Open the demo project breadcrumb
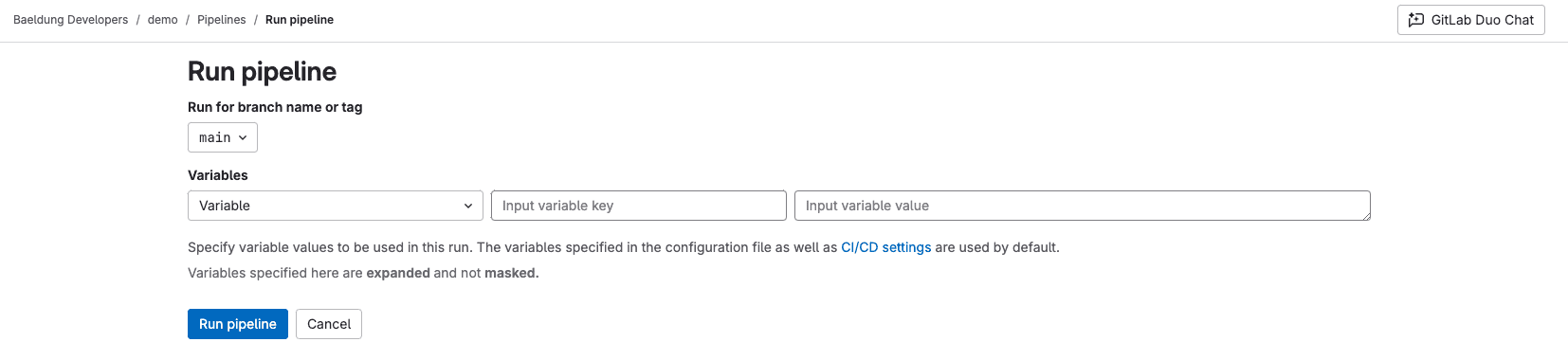This screenshot has width=1568, height=360. pyautogui.click(x=163, y=20)
